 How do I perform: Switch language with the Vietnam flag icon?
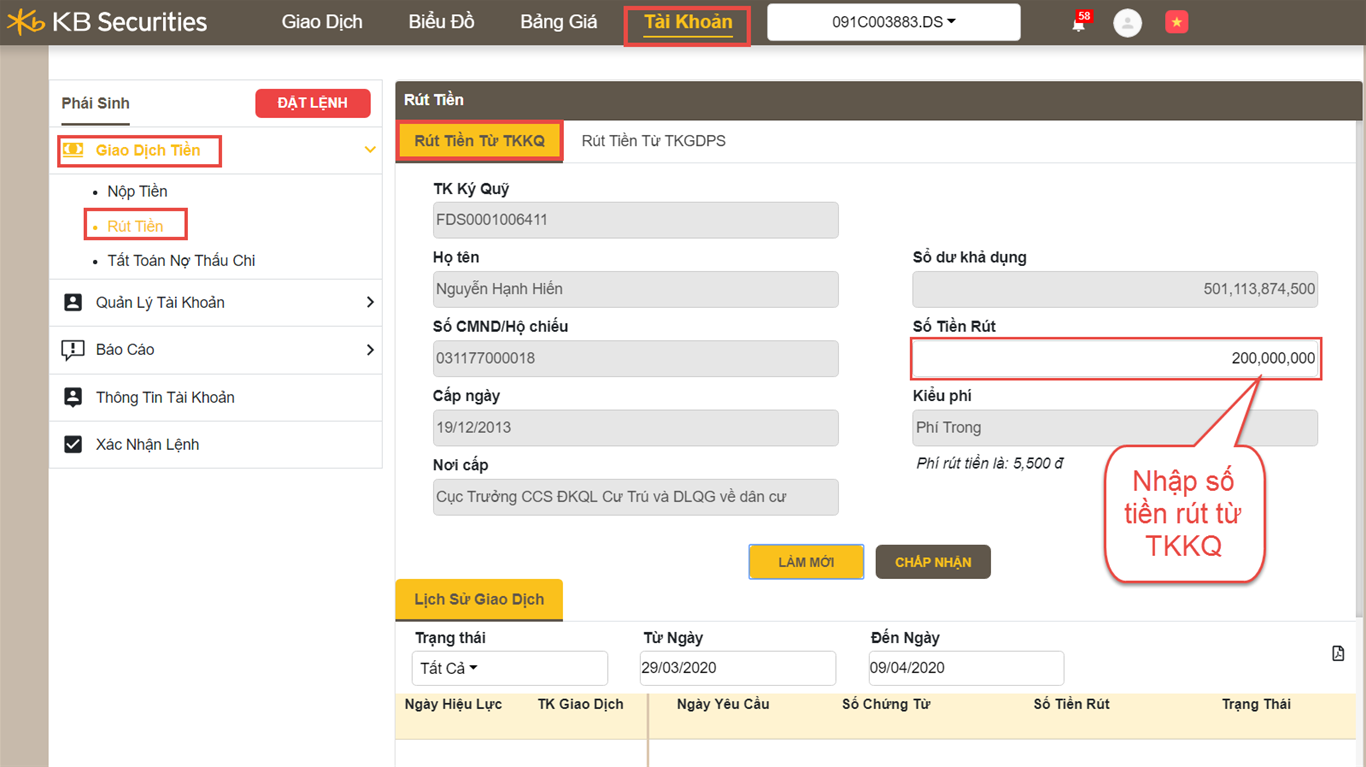[x=1176, y=22]
